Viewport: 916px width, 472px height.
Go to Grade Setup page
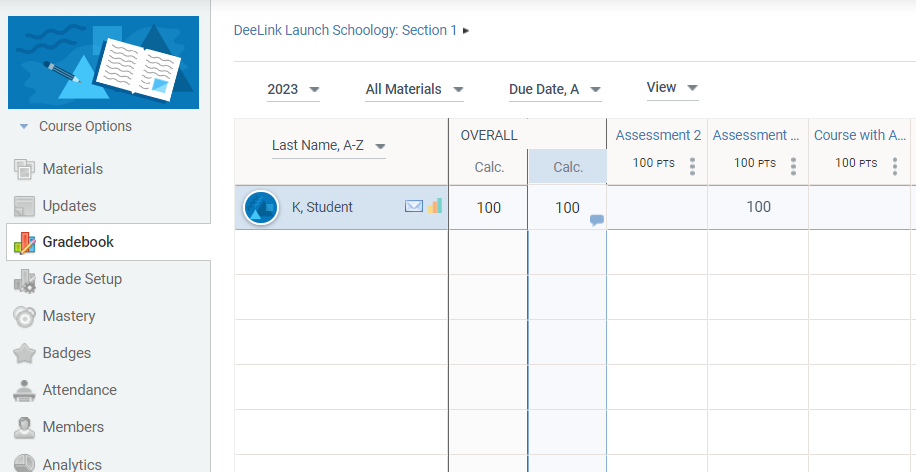(x=82, y=279)
